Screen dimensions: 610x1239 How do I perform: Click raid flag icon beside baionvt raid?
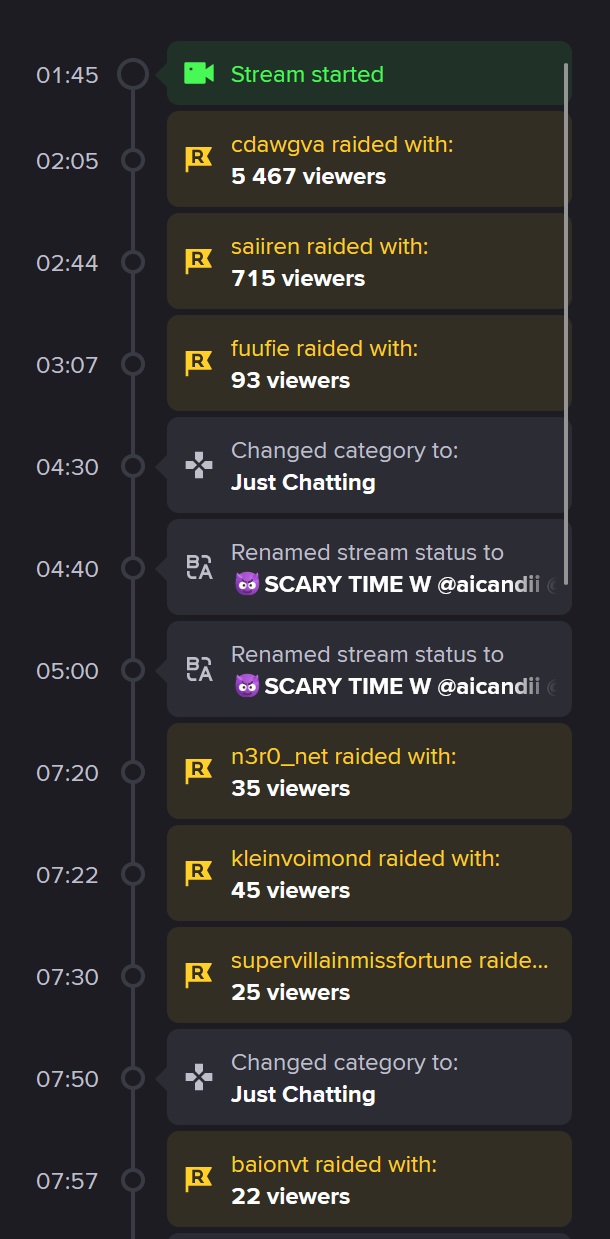click(x=199, y=1180)
